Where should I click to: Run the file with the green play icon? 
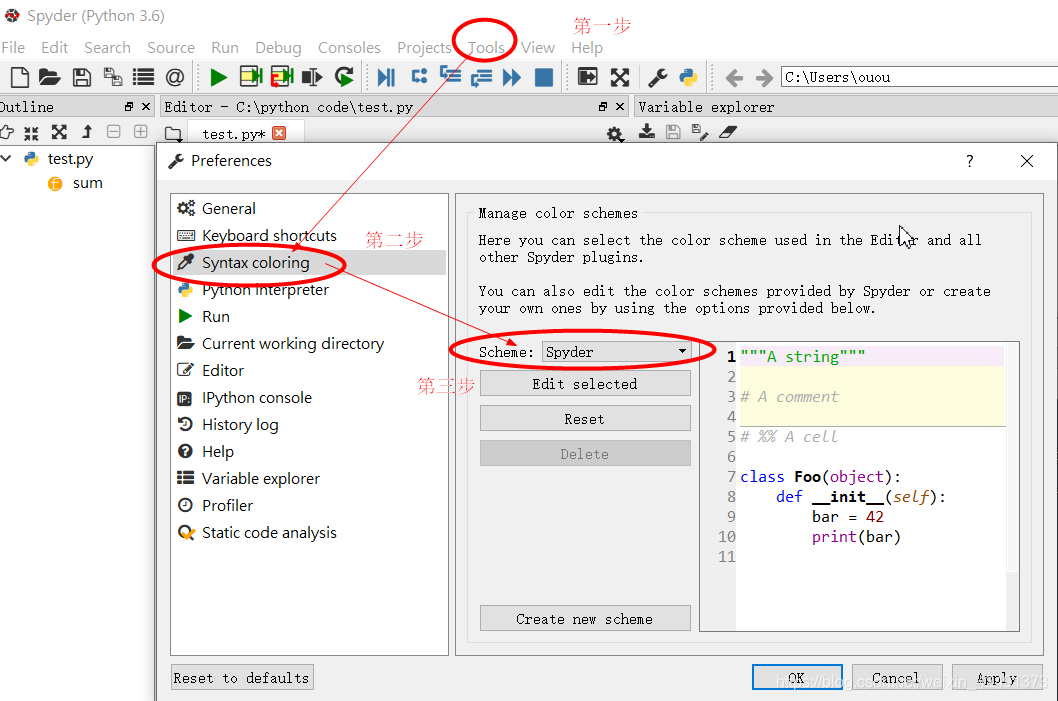point(218,78)
